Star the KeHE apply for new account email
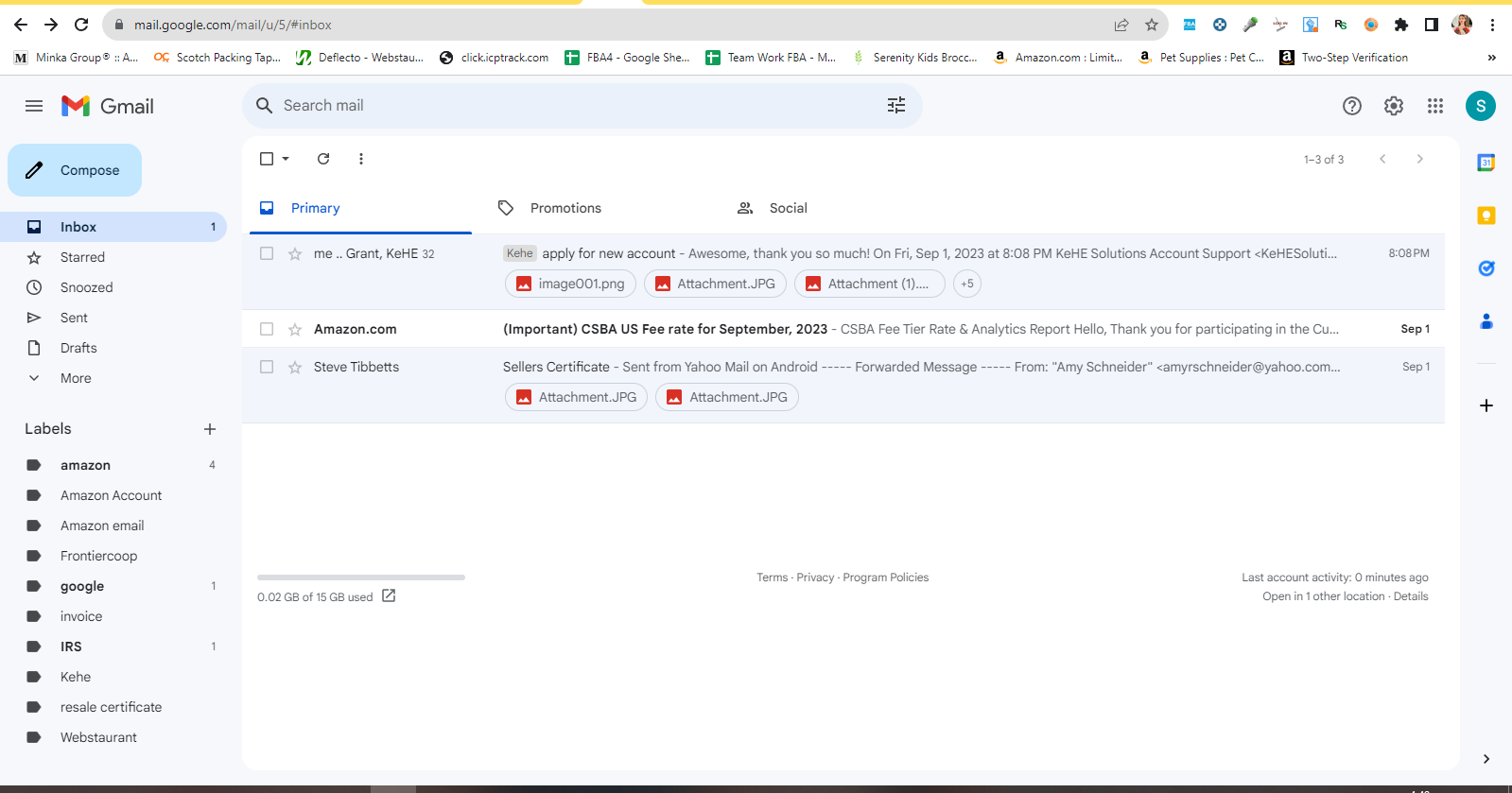1512x793 pixels. point(295,253)
